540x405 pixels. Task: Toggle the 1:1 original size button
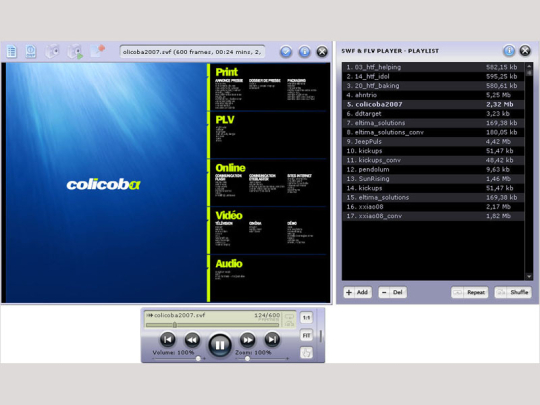click(x=306, y=318)
